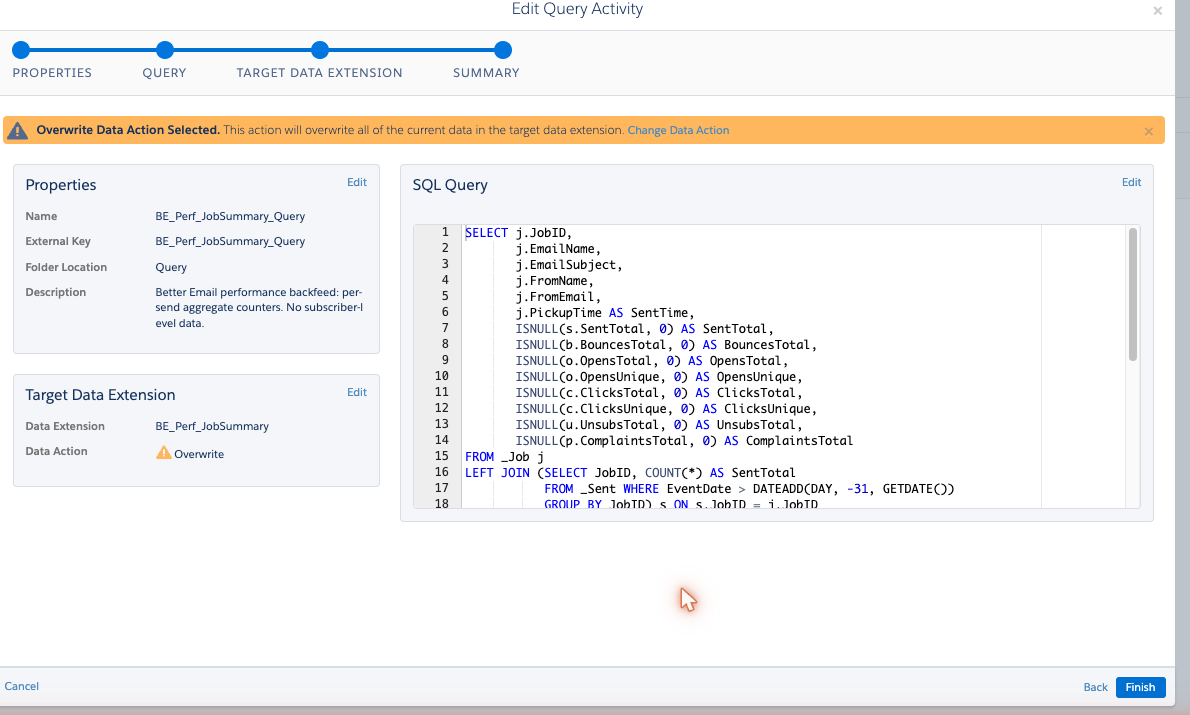This screenshot has height=715, width=1190.
Task: Go to the Target Data Extension step circle
Action: click(320, 50)
